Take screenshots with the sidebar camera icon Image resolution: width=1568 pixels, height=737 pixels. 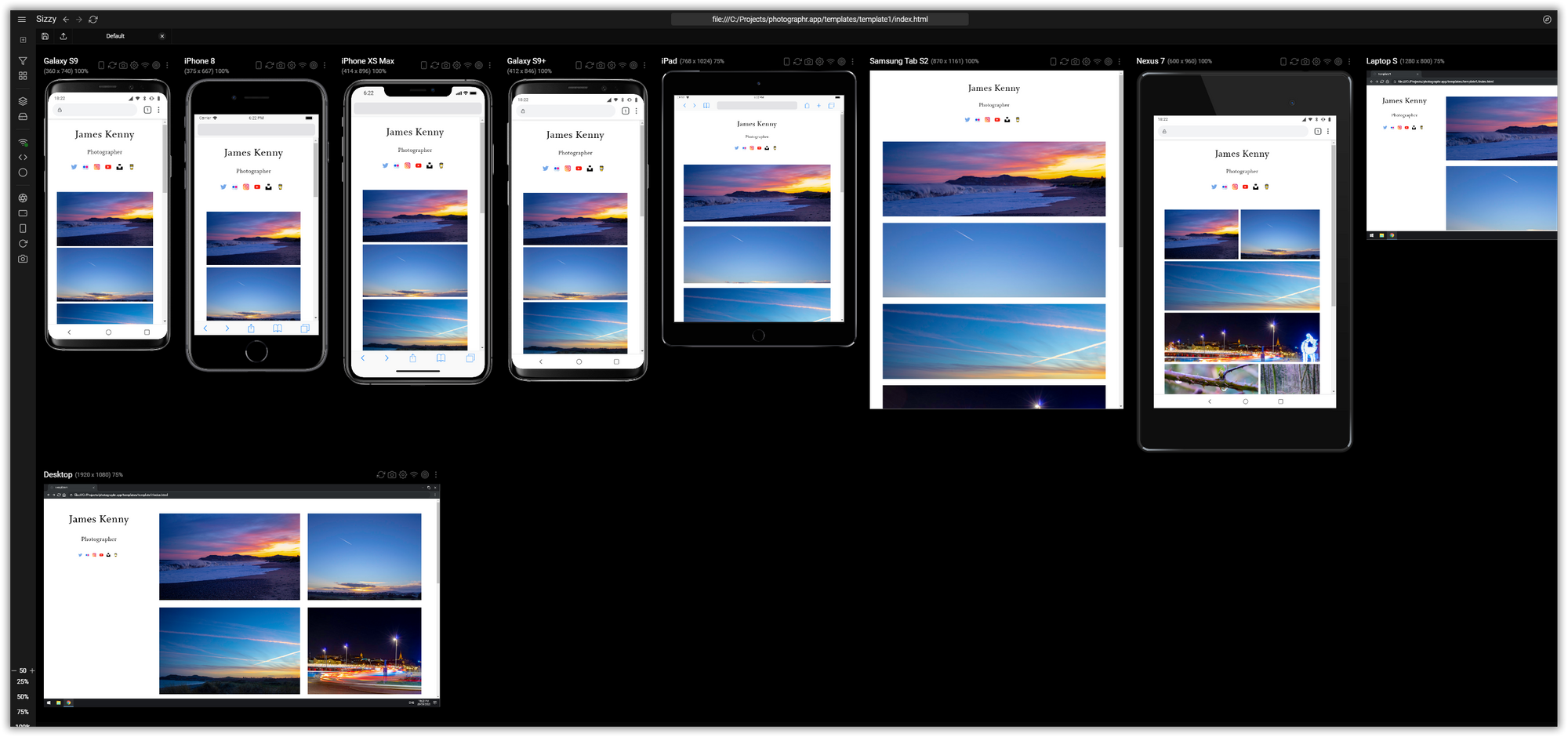pyautogui.click(x=23, y=259)
